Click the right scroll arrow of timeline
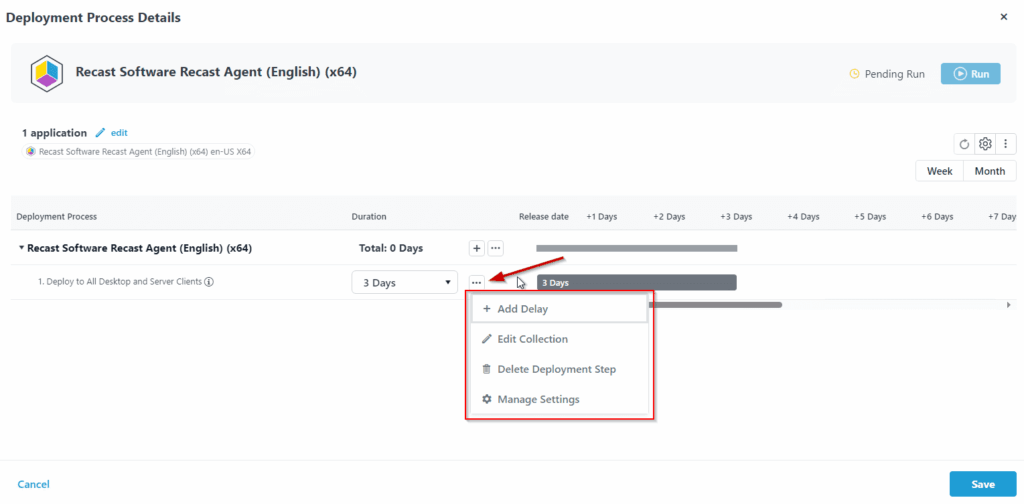The image size is (1024, 504). 1008,304
